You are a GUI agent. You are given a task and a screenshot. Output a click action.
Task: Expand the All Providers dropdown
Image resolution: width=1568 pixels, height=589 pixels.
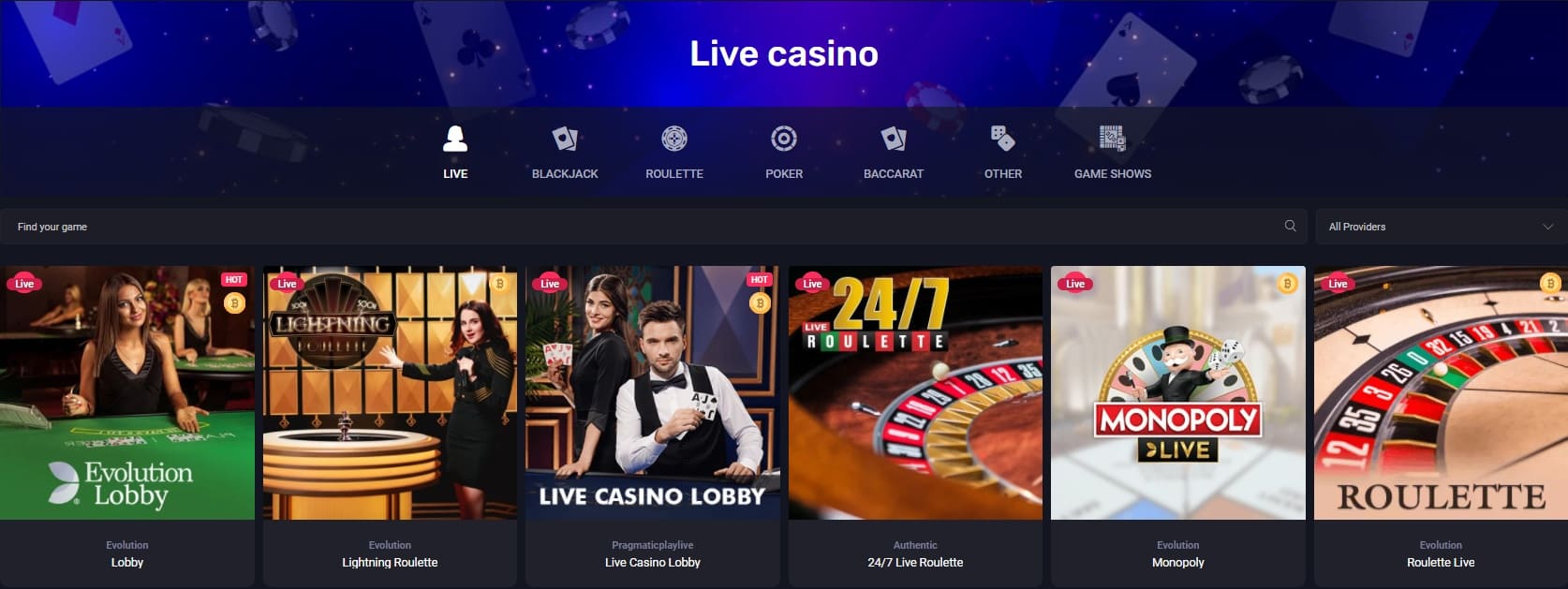pyautogui.click(x=1442, y=227)
